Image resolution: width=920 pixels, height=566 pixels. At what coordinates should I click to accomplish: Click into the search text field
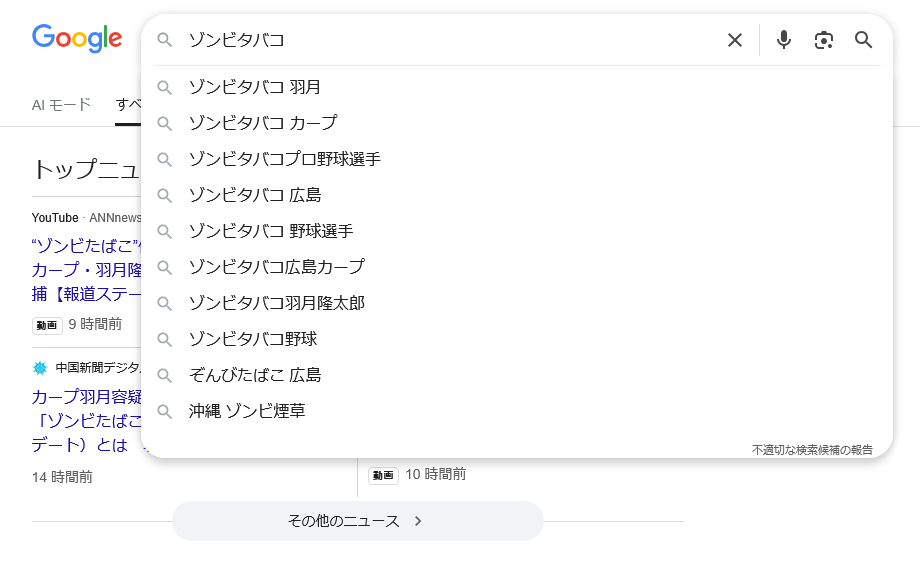[x=450, y=40]
